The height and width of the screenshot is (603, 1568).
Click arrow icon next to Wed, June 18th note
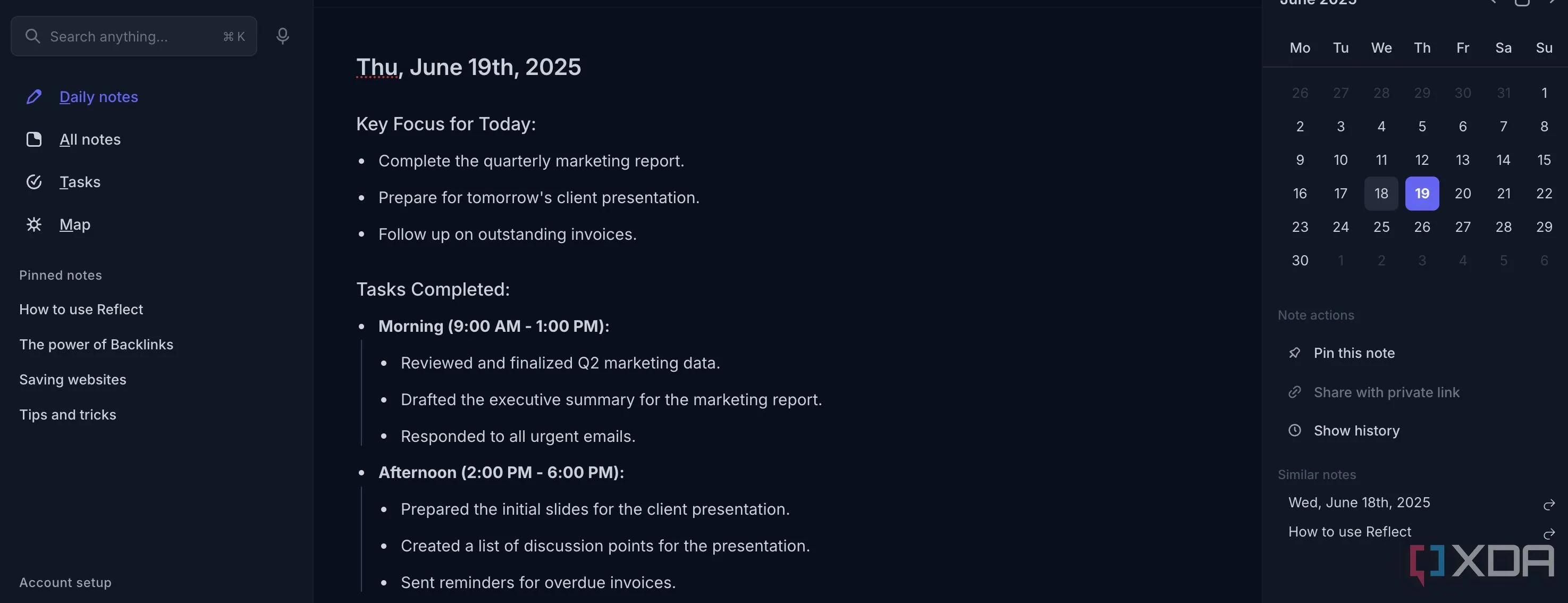coord(1549,505)
